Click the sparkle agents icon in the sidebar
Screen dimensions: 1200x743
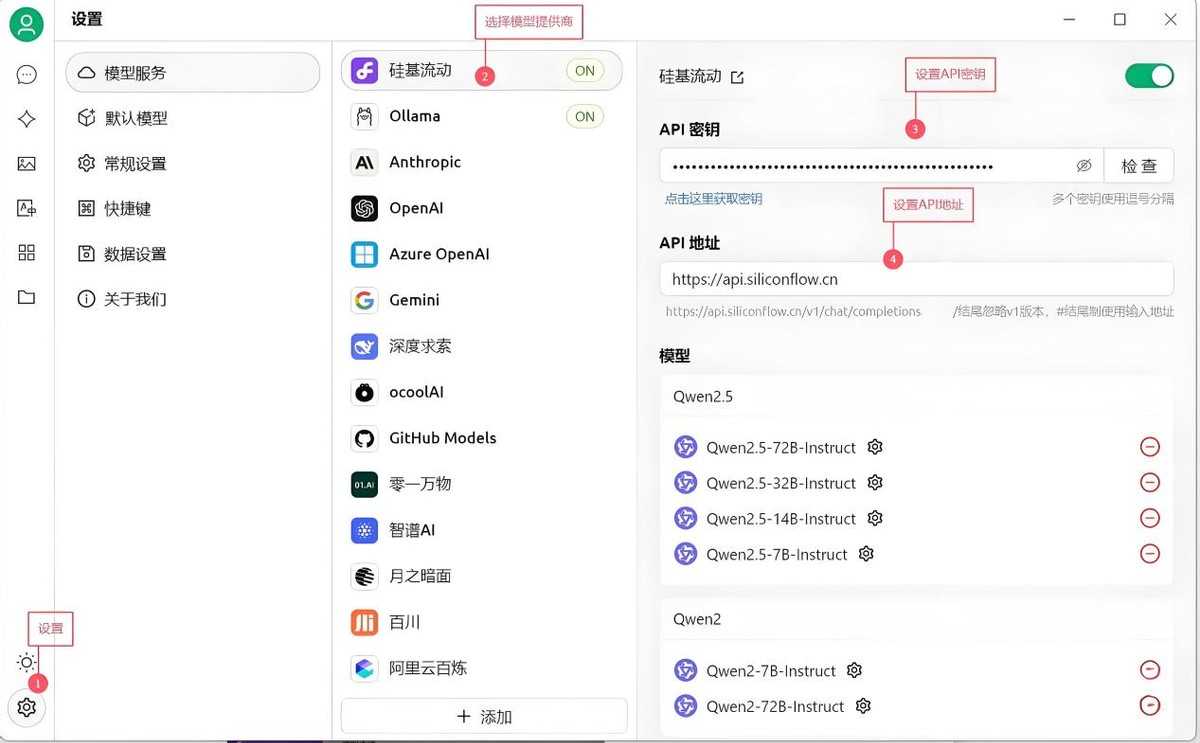[x=27, y=119]
